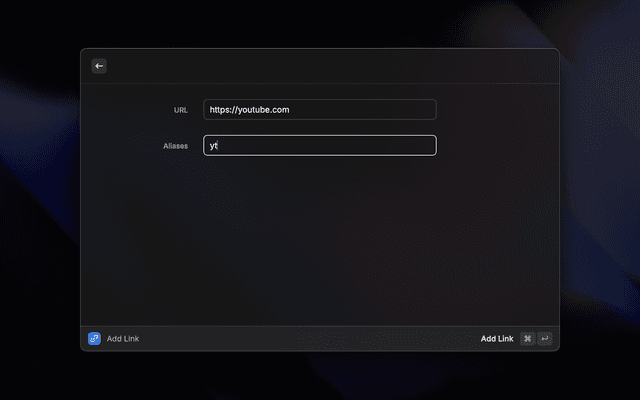Click desktop wallpaper right of the window

click(600, 200)
